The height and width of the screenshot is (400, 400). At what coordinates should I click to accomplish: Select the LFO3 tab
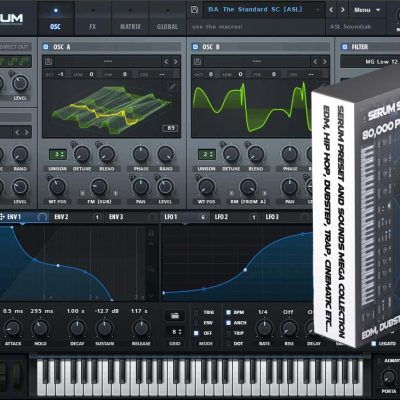(287, 217)
